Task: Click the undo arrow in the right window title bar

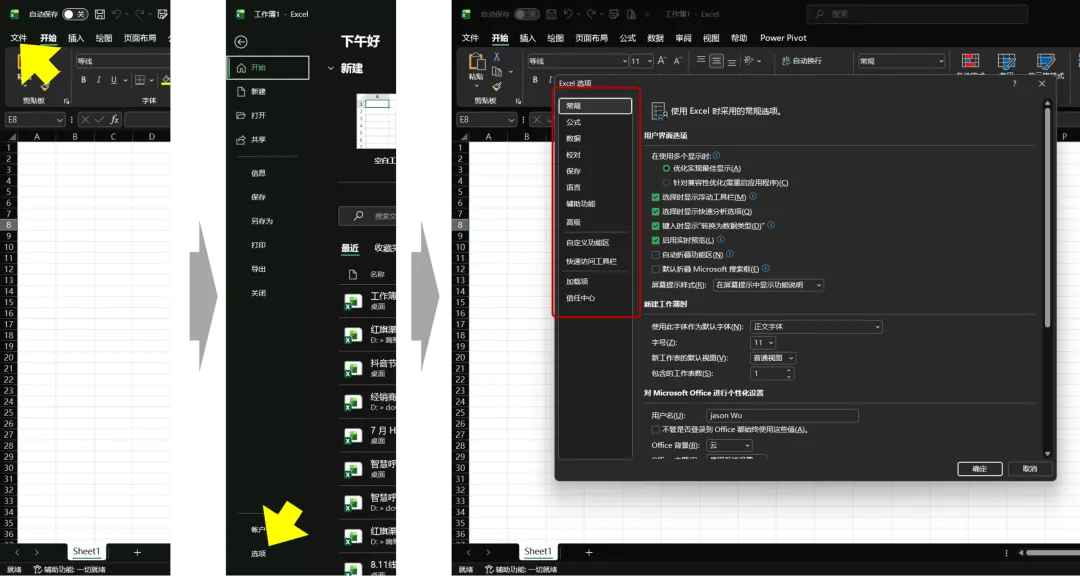Action: tap(568, 14)
